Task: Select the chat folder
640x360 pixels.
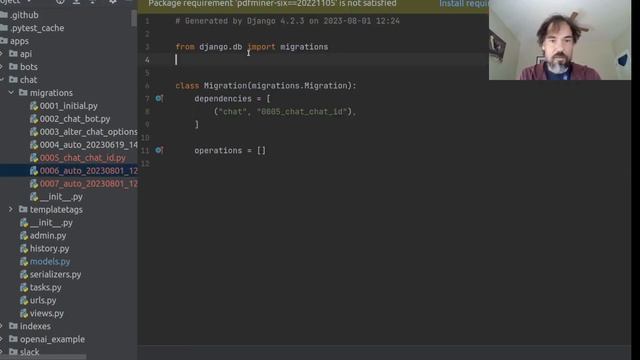Action: pos(28,80)
